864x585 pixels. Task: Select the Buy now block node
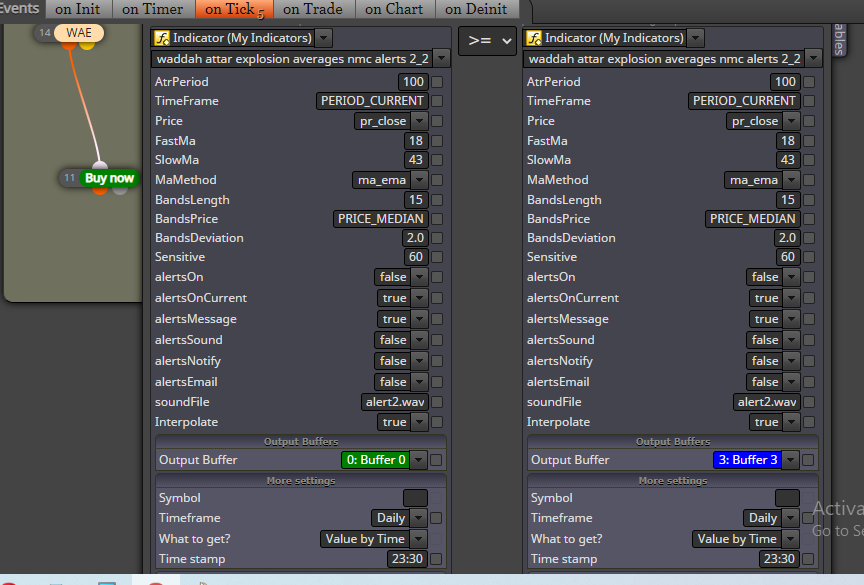(x=109, y=178)
